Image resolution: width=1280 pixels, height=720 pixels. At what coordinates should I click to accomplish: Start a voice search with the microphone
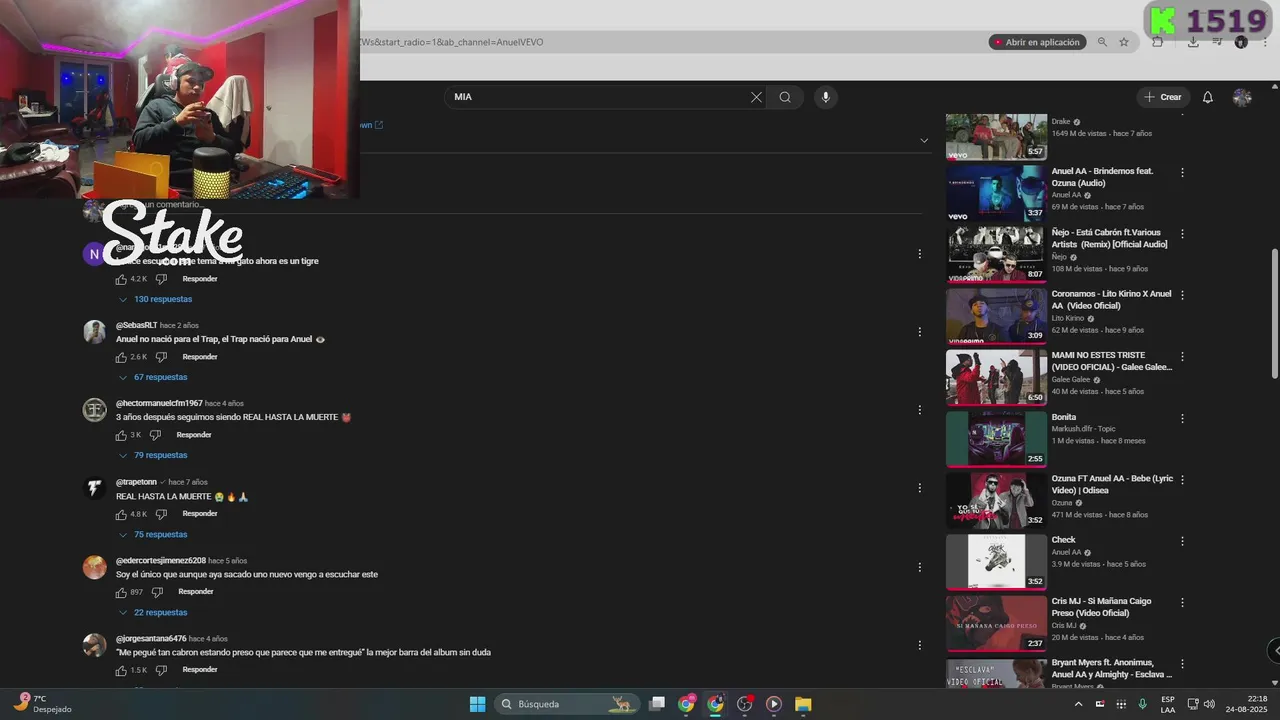(x=825, y=97)
